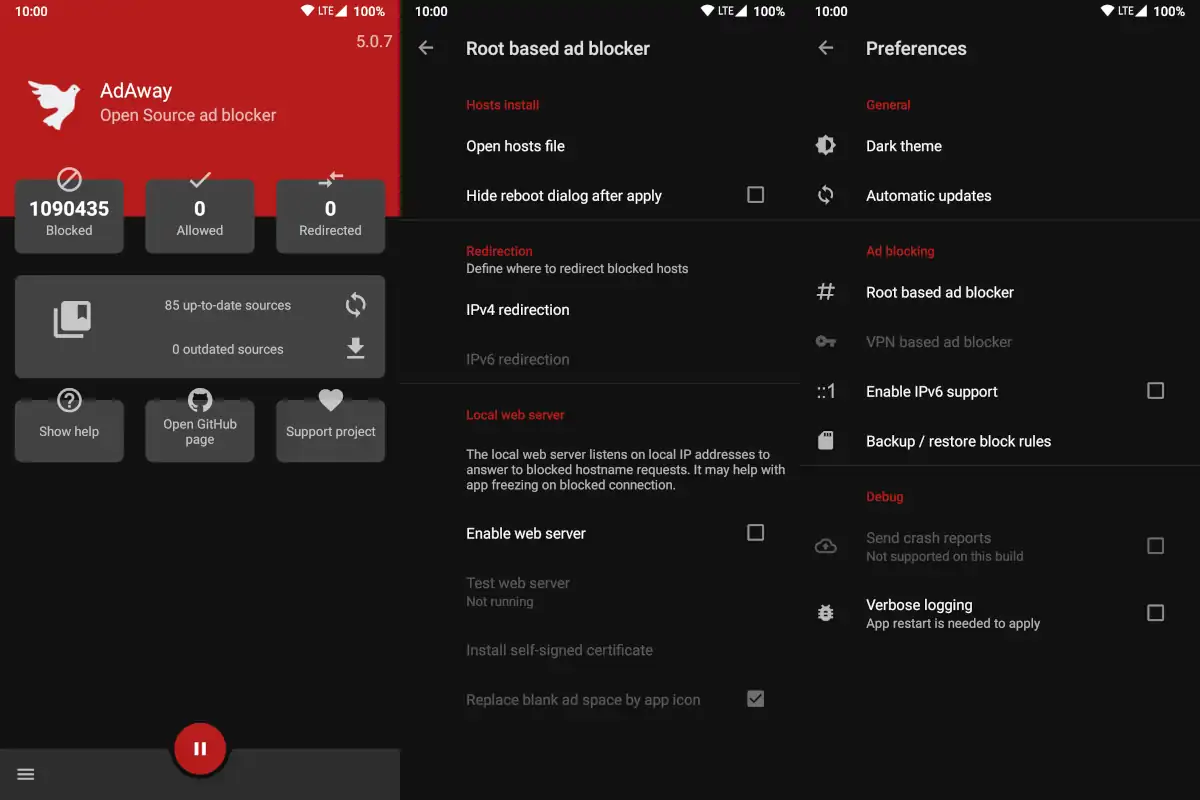Screen dimensions: 1200x800
Task: Pause ad blocking with the red pause button
Action: (200, 748)
